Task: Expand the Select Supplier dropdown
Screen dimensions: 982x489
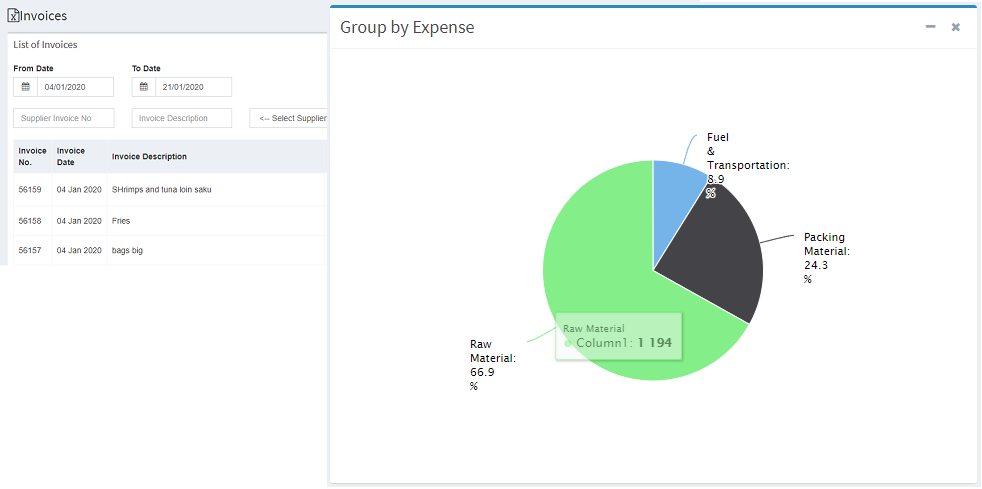Action: click(x=290, y=118)
